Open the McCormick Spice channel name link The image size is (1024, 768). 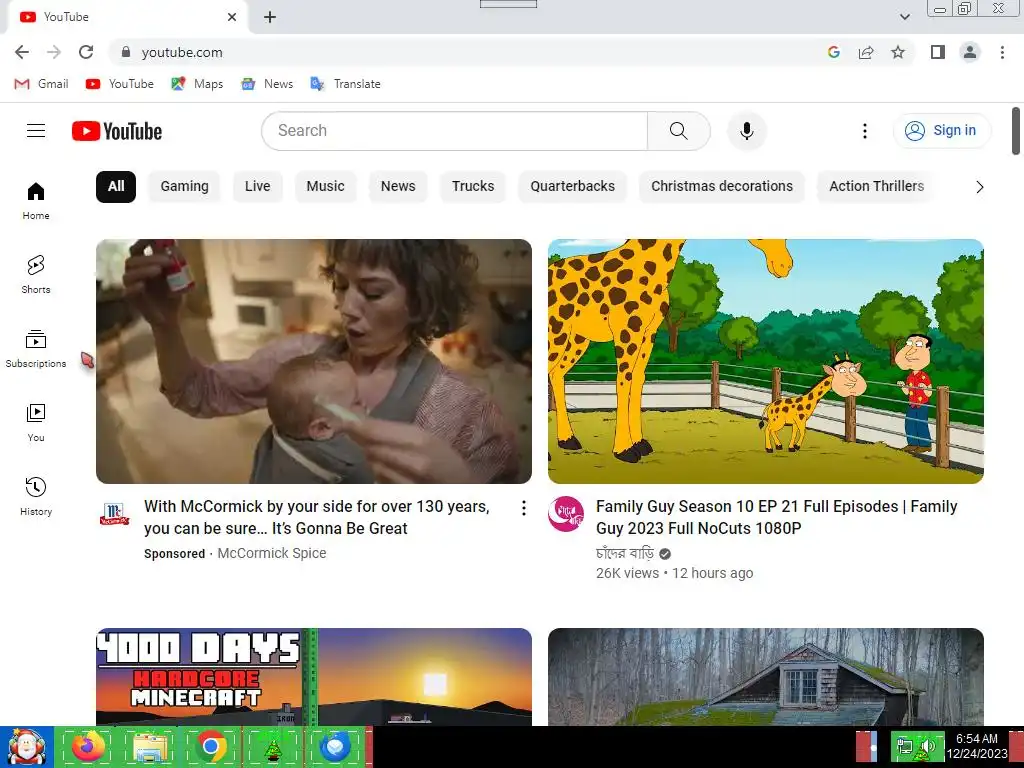click(x=272, y=553)
